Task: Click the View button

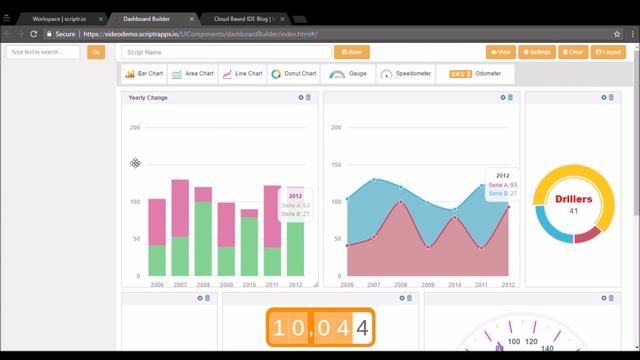Action: click(501, 52)
